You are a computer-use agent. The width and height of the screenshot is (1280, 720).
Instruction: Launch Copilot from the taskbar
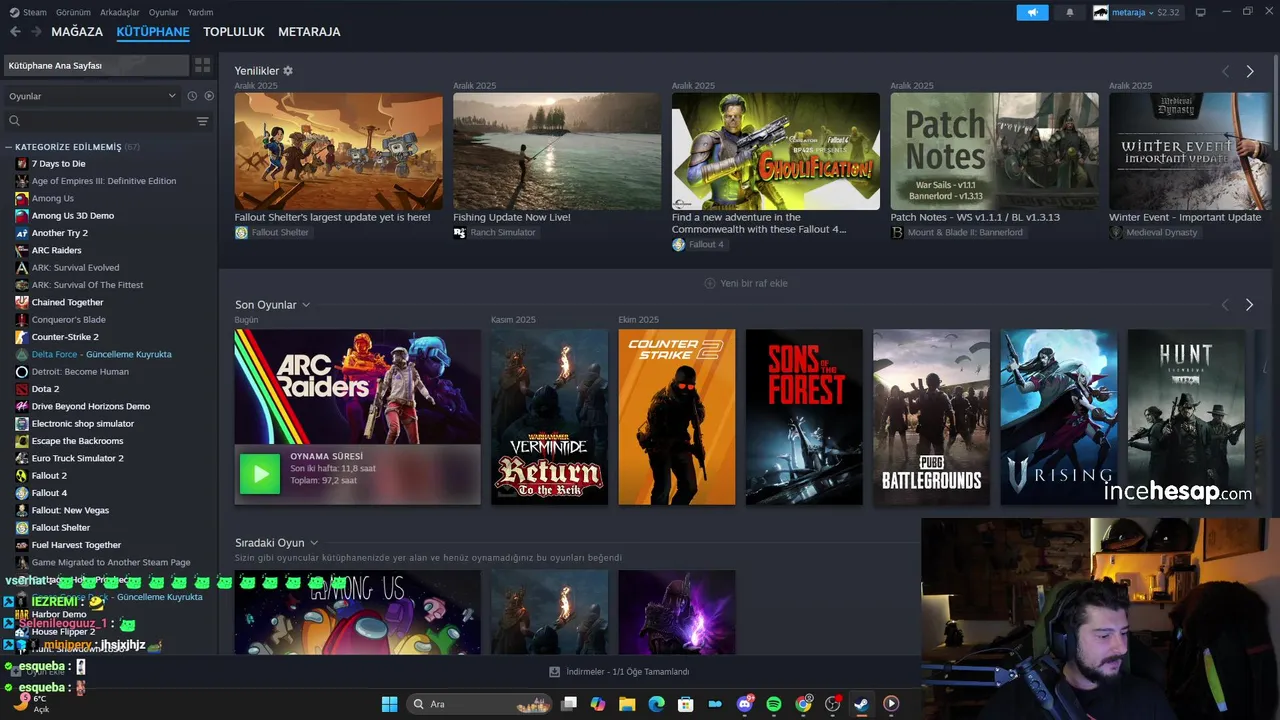pos(598,704)
